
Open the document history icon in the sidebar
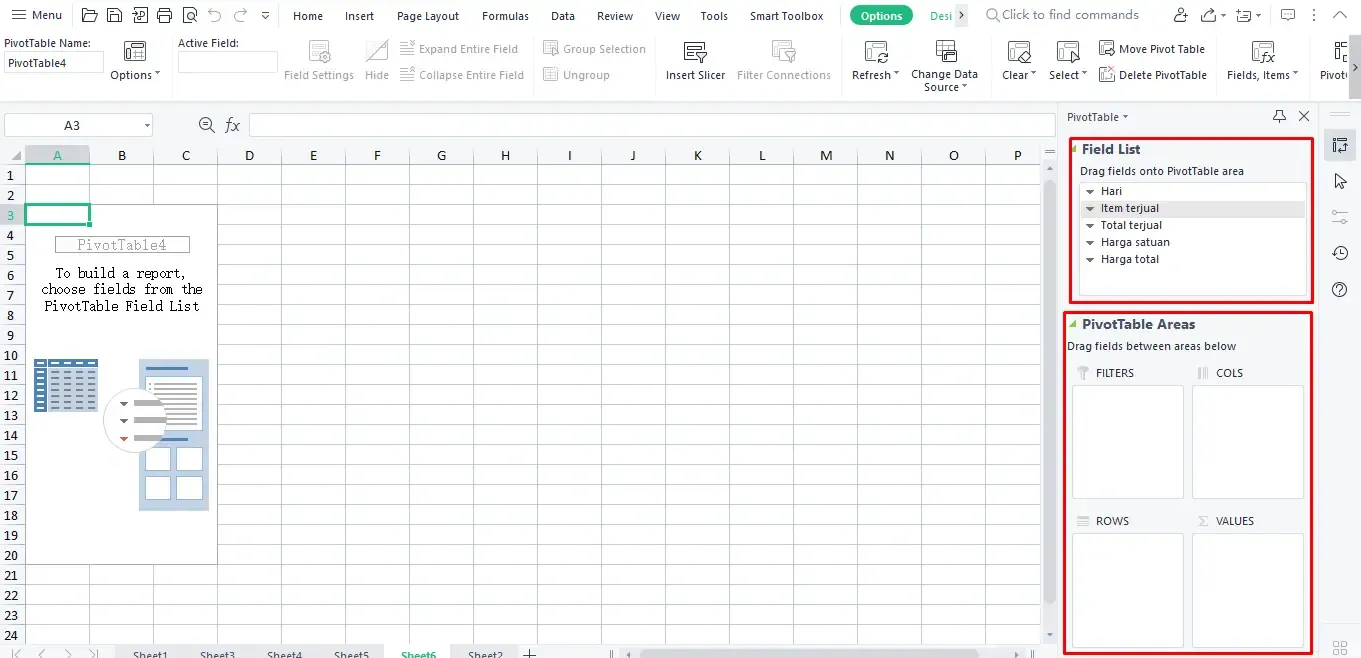[x=1339, y=253]
